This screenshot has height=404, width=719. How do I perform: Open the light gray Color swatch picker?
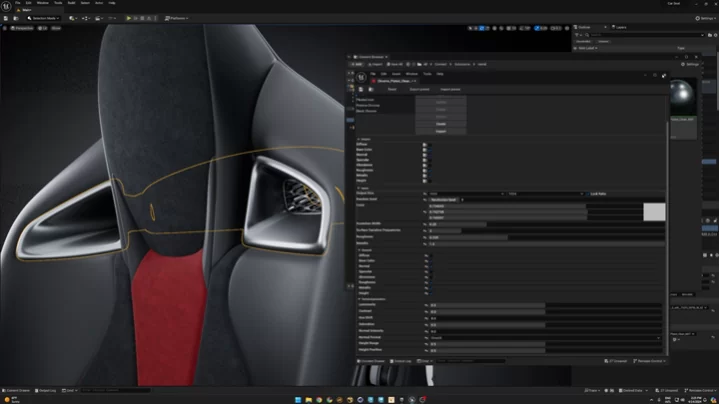[654, 212]
